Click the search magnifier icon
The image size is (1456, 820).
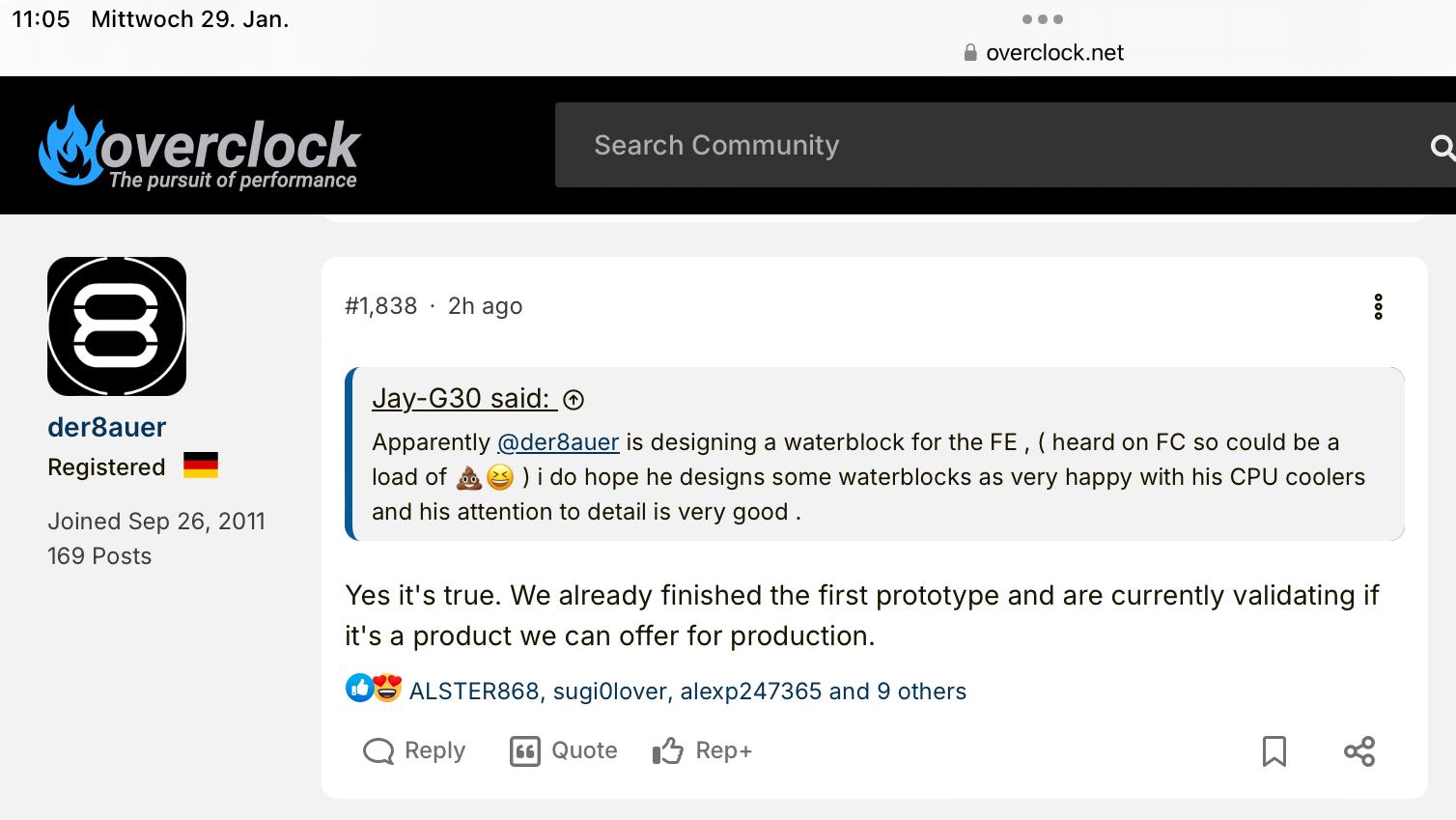(1442, 146)
